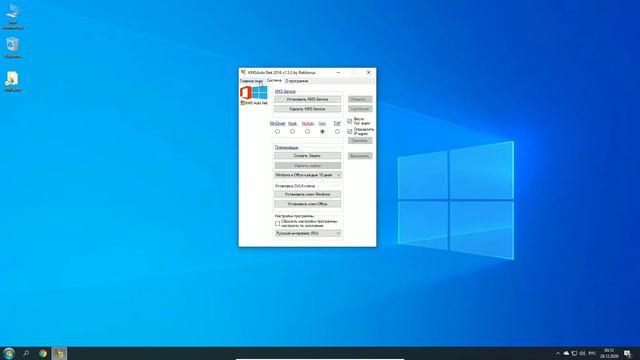
Task: Select the Auto radio button
Action: coord(322,131)
